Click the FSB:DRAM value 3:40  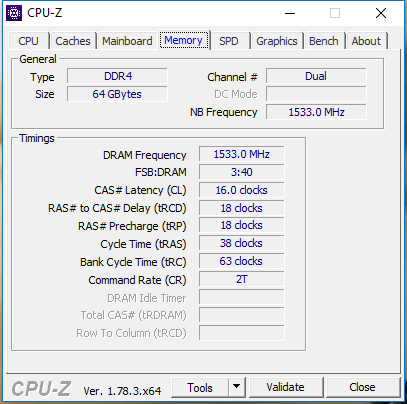click(x=242, y=172)
